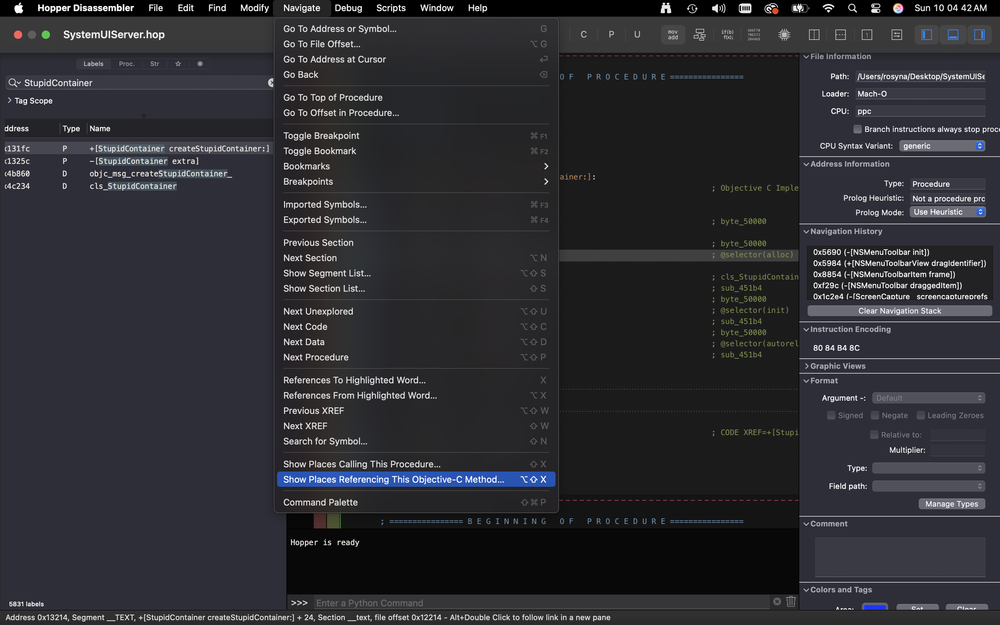1000x625 pixels.
Task: Switch to the Str tab
Action: click(154, 64)
